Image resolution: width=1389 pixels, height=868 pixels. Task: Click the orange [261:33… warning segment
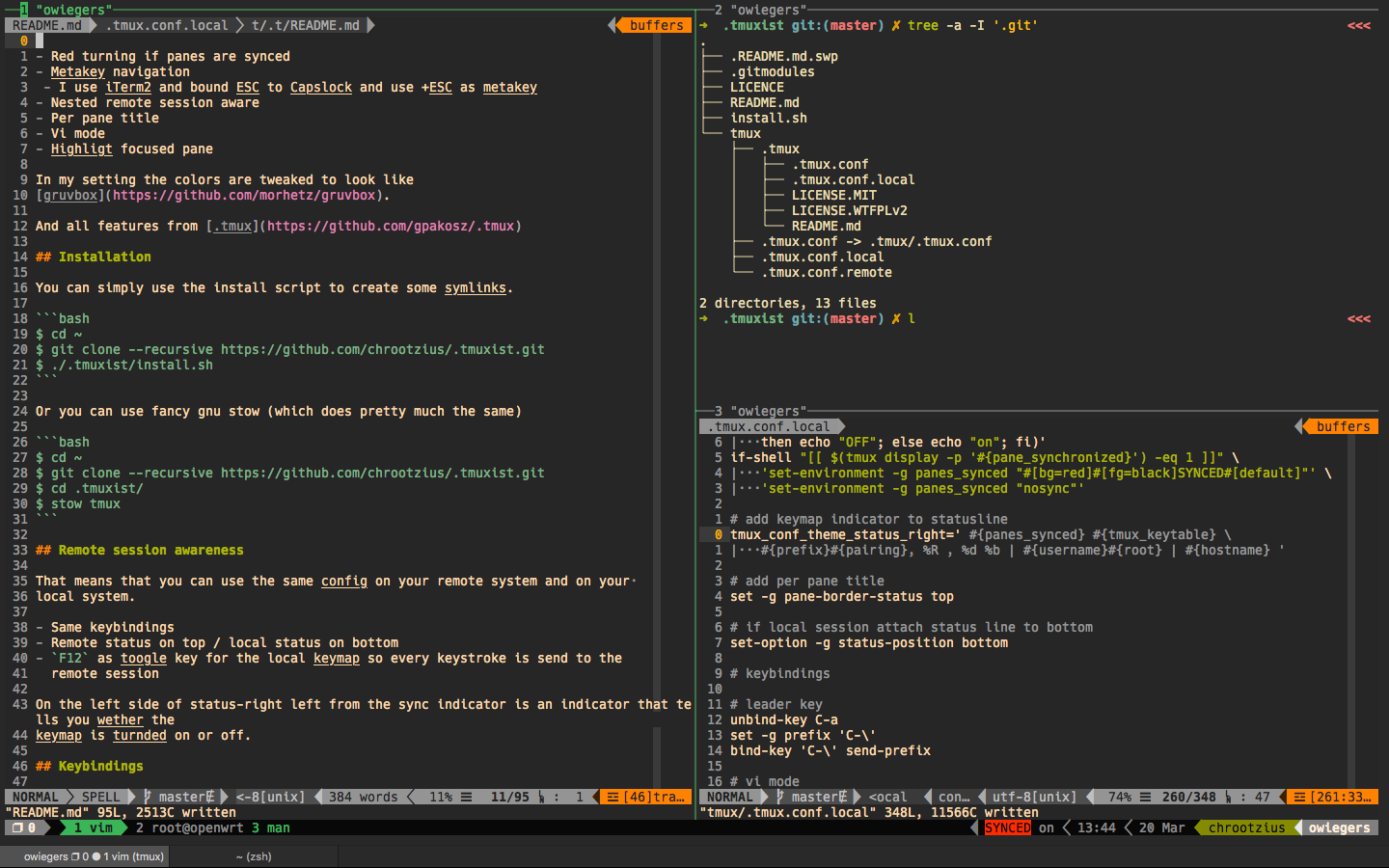click(1334, 797)
